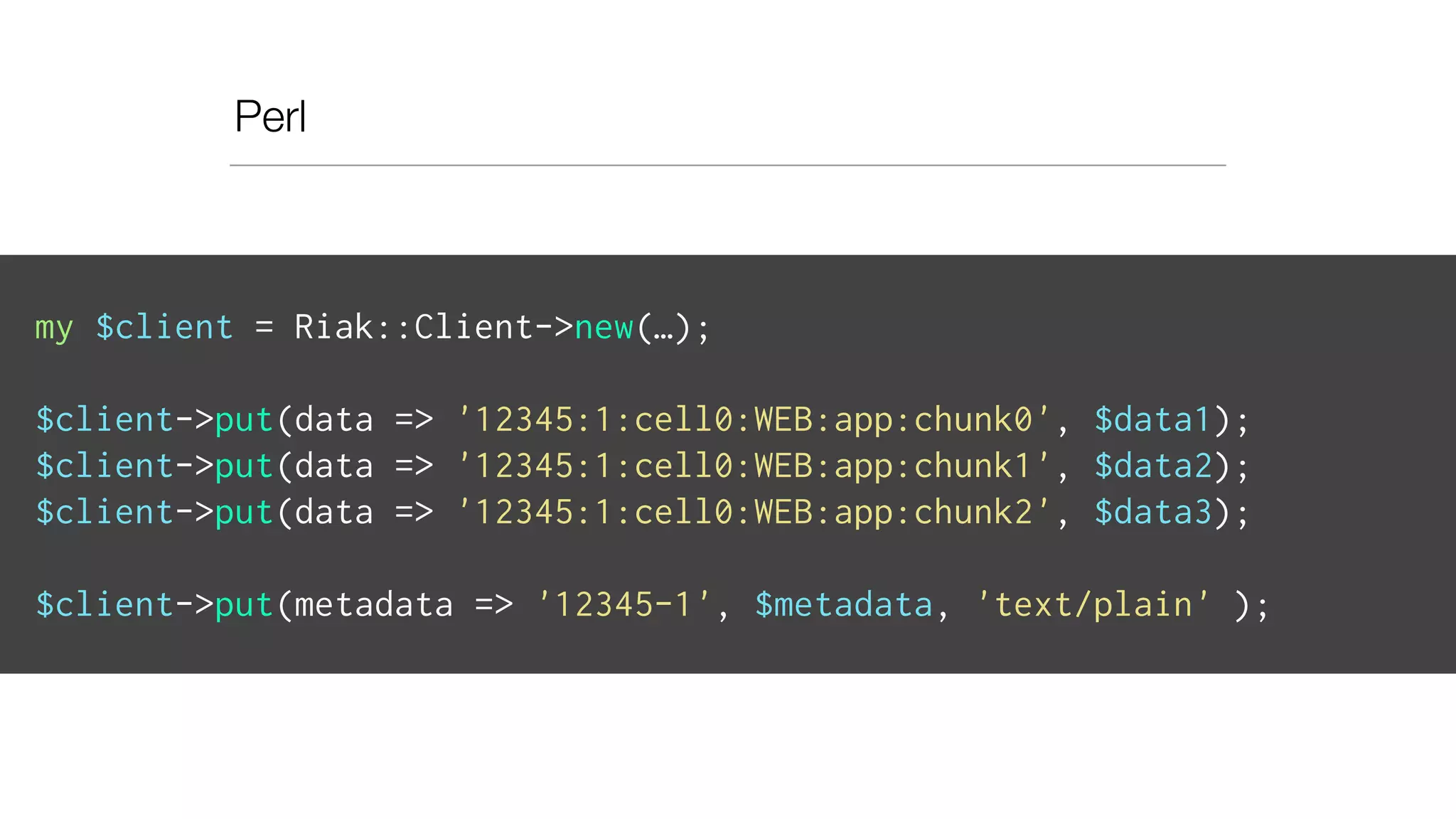Click 'put' on the chunk0 line
This screenshot has height=819, width=1456.
point(245,421)
